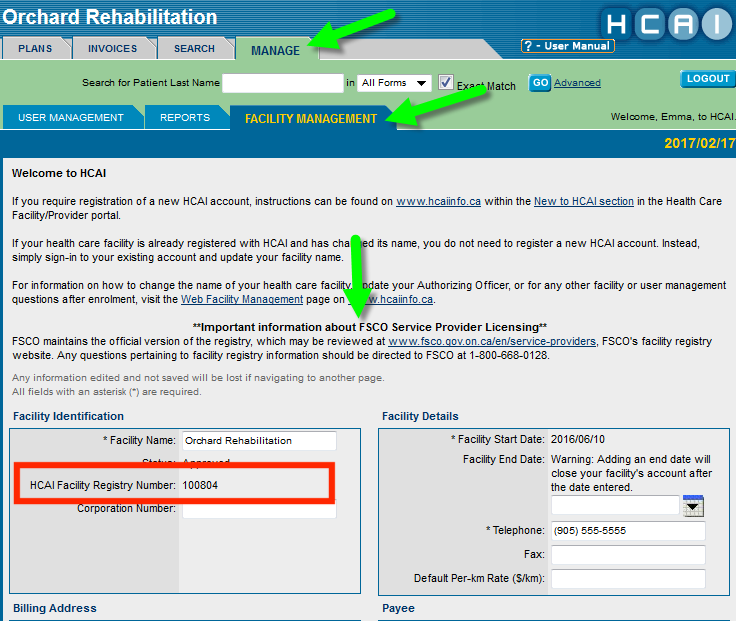Switch to the Plans tab
Viewport: 736px width, 621px height.
(35, 48)
